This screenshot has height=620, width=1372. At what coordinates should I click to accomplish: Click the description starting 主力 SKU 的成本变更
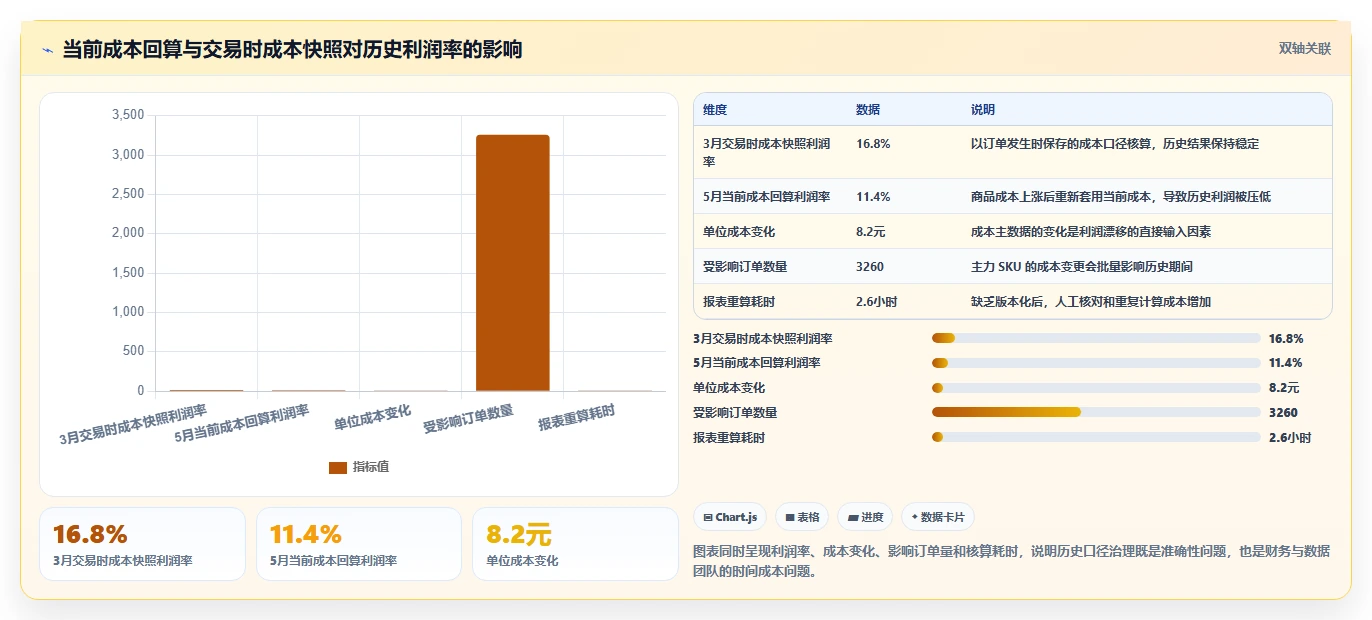tap(1082, 267)
